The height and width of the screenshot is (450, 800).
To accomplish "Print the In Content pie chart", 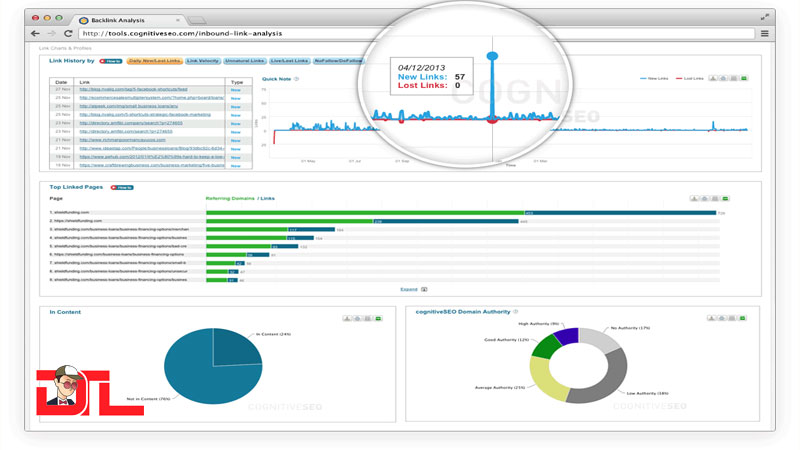I will click(x=357, y=318).
